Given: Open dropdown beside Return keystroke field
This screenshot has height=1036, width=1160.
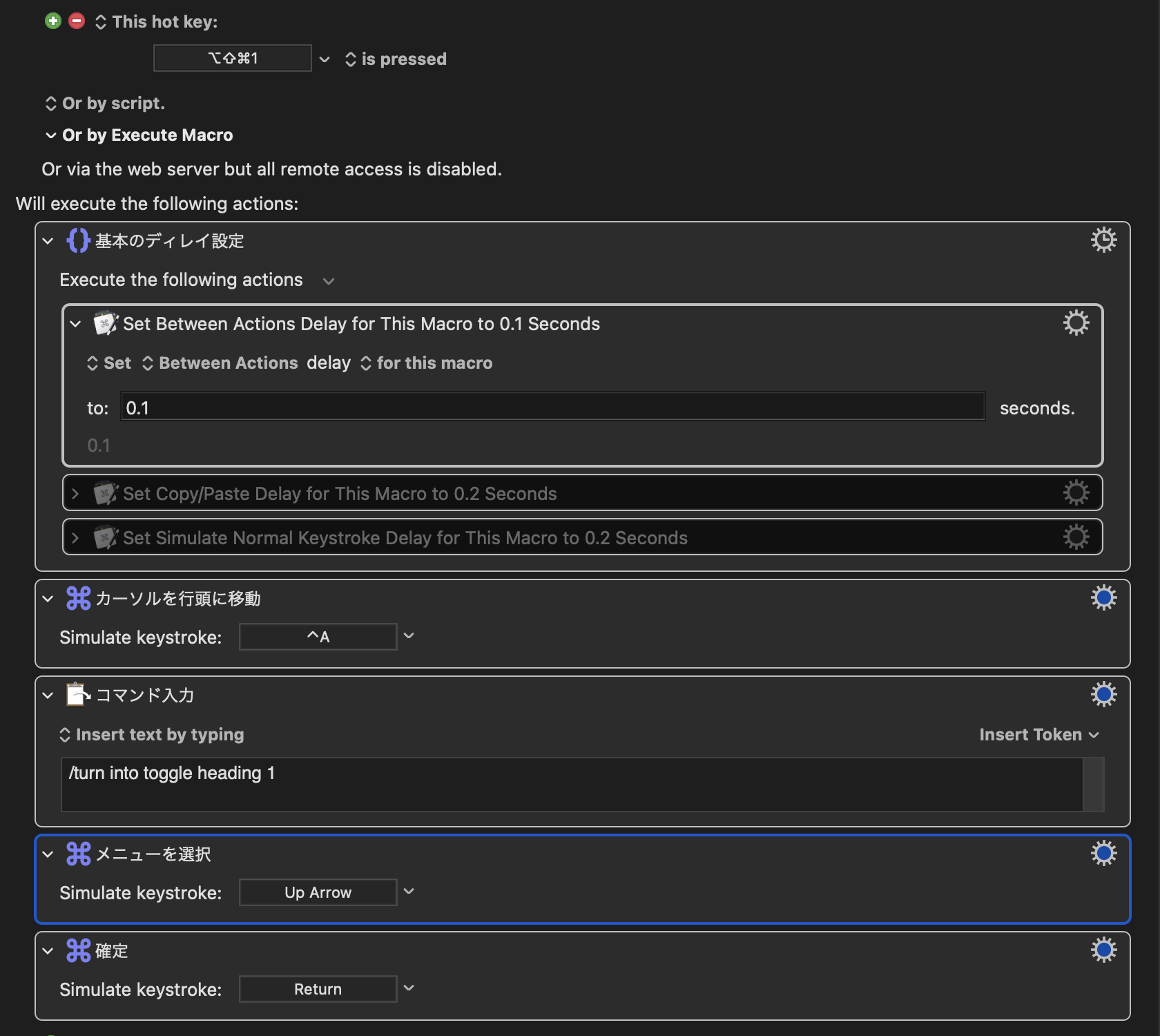Looking at the screenshot, I should point(409,988).
